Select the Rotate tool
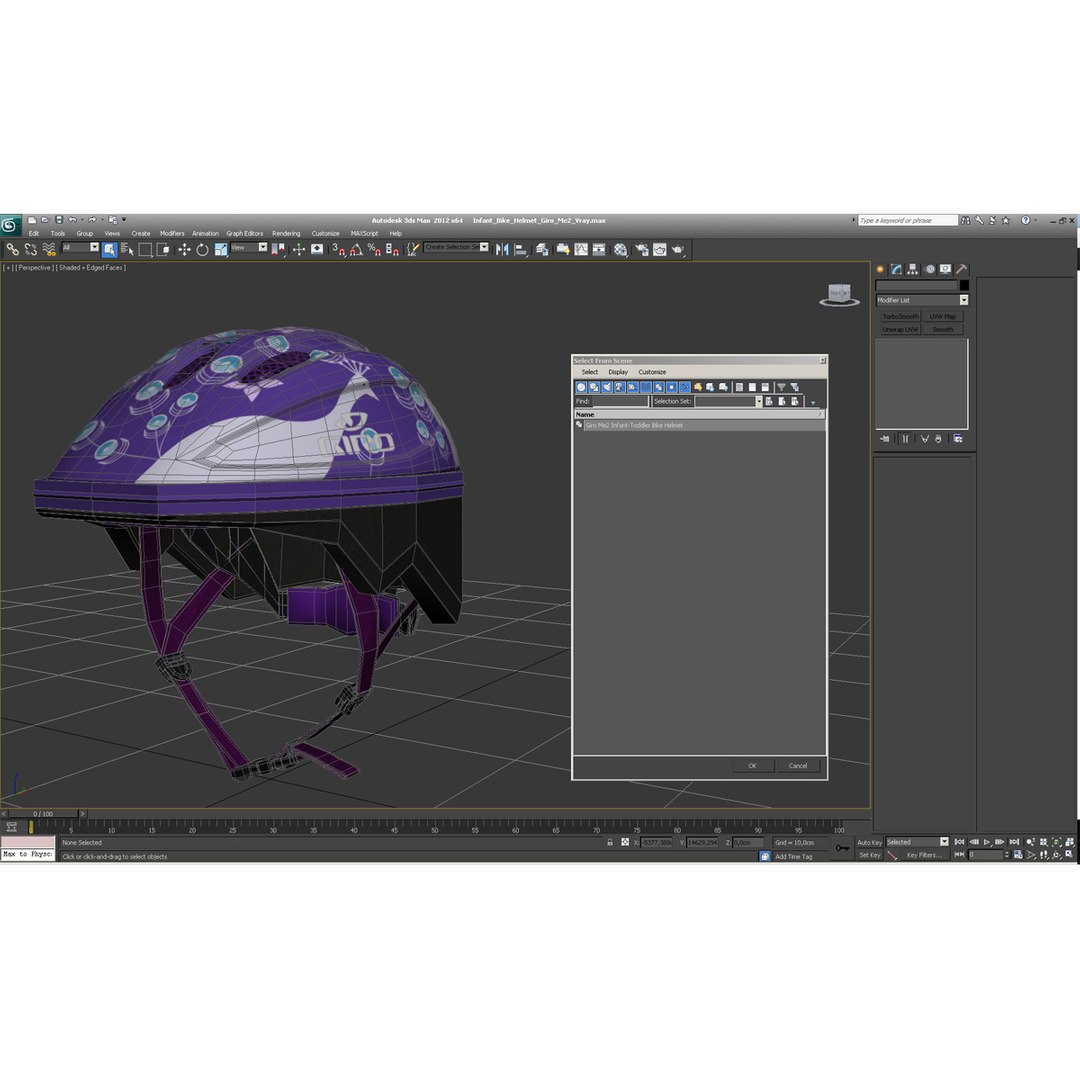The image size is (1080, 1080). click(202, 249)
